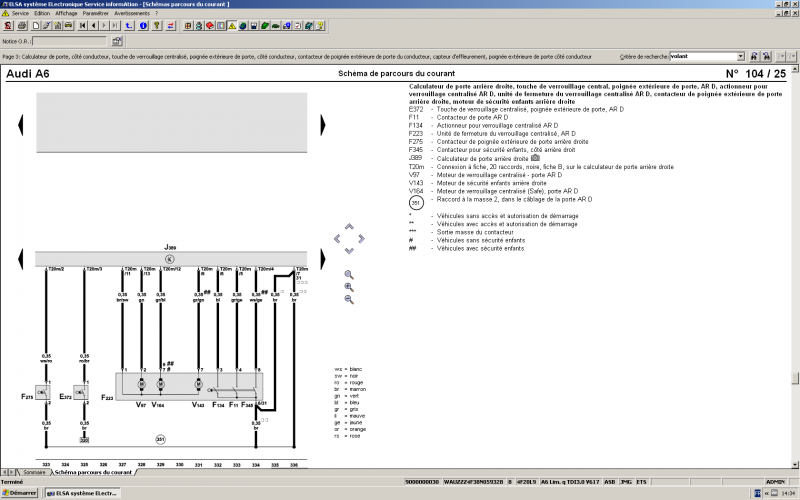
Task: Go to previous page with left arrow button
Action: tap(93, 26)
